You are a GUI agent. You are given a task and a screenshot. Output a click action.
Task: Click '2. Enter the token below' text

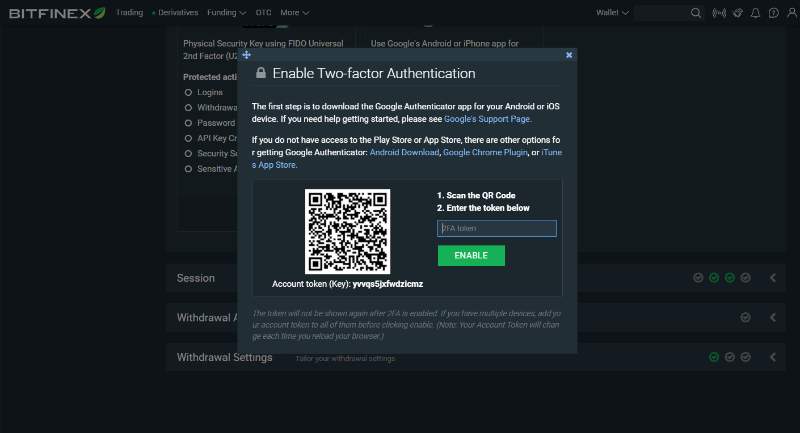click(x=483, y=208)
